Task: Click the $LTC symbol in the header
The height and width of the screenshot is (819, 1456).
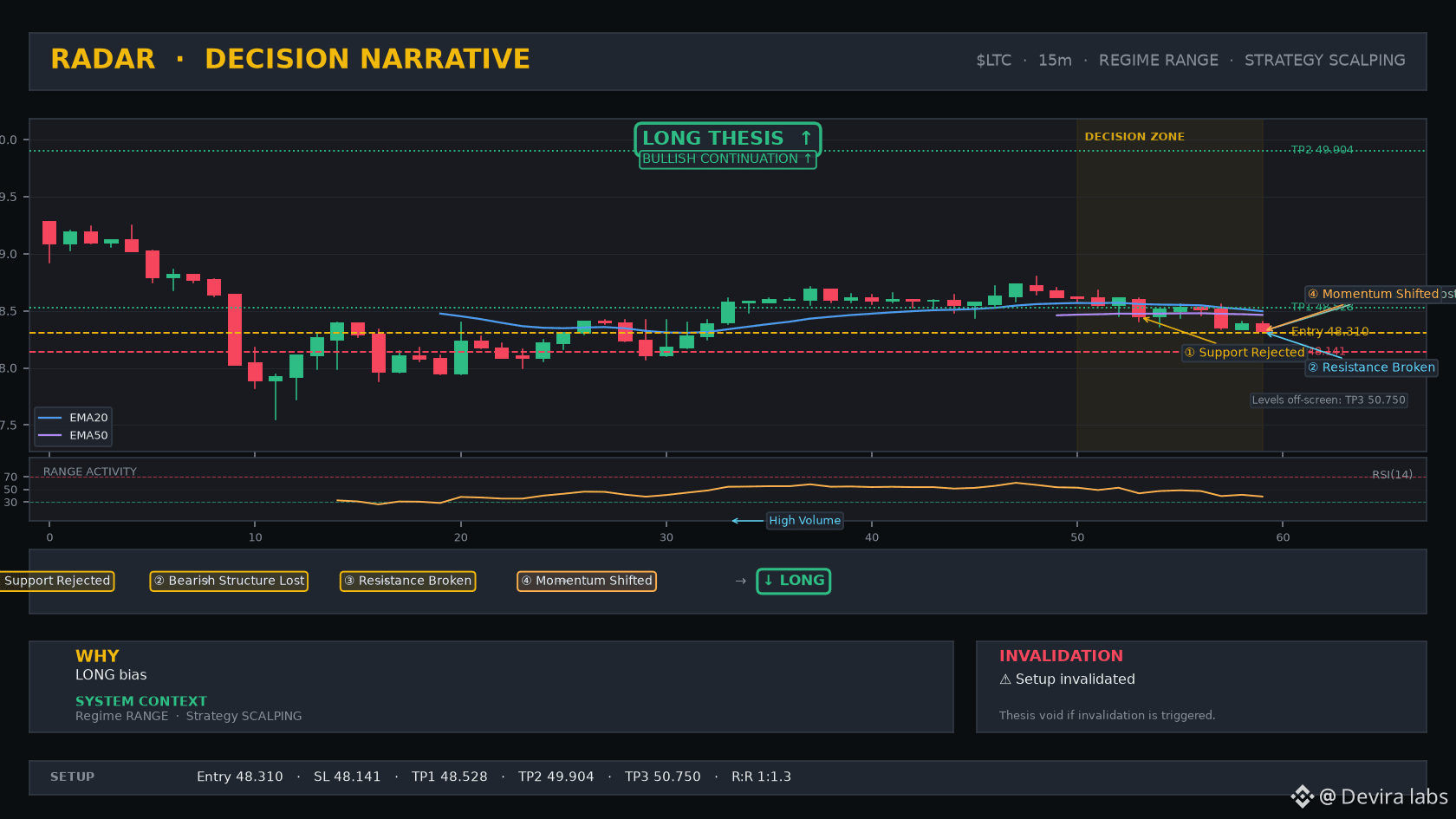Action: [x=994, y=60]
